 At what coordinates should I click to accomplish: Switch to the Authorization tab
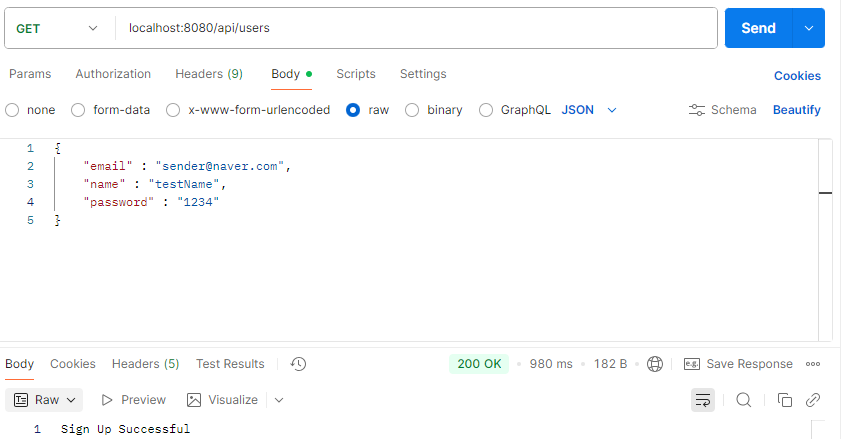click(x=113, y=74)
